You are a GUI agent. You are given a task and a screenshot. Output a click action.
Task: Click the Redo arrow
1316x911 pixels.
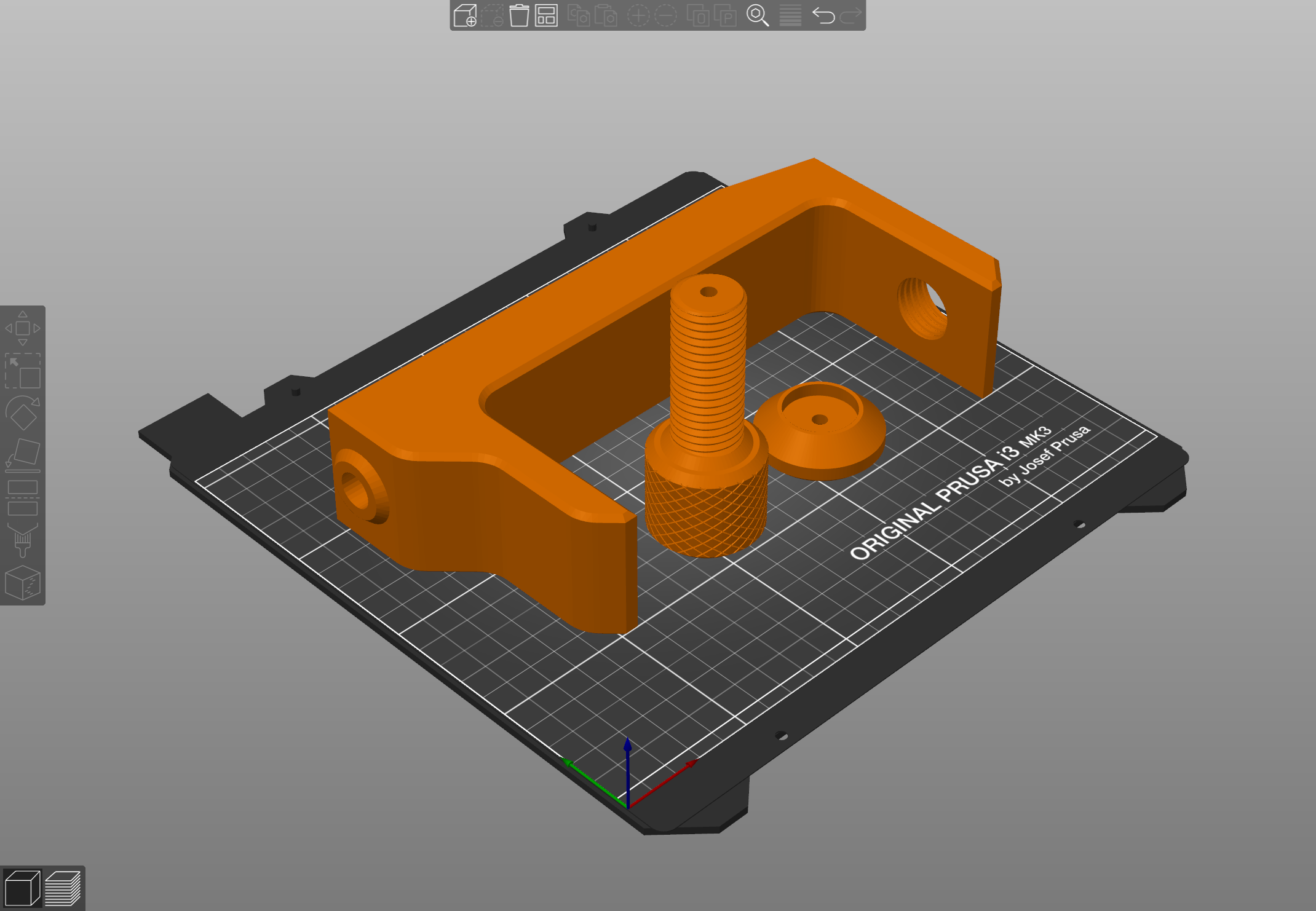tap(850, 15)
